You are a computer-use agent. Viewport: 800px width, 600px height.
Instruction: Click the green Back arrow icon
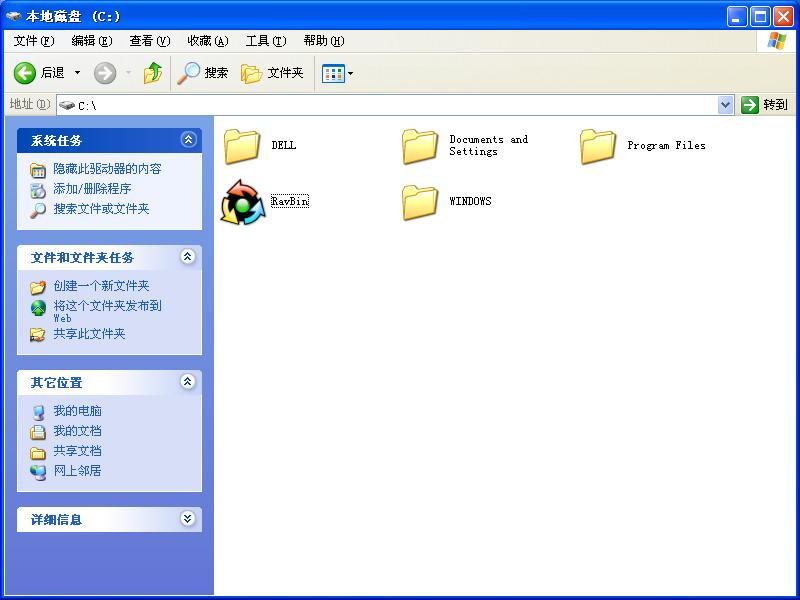[24, 73]
